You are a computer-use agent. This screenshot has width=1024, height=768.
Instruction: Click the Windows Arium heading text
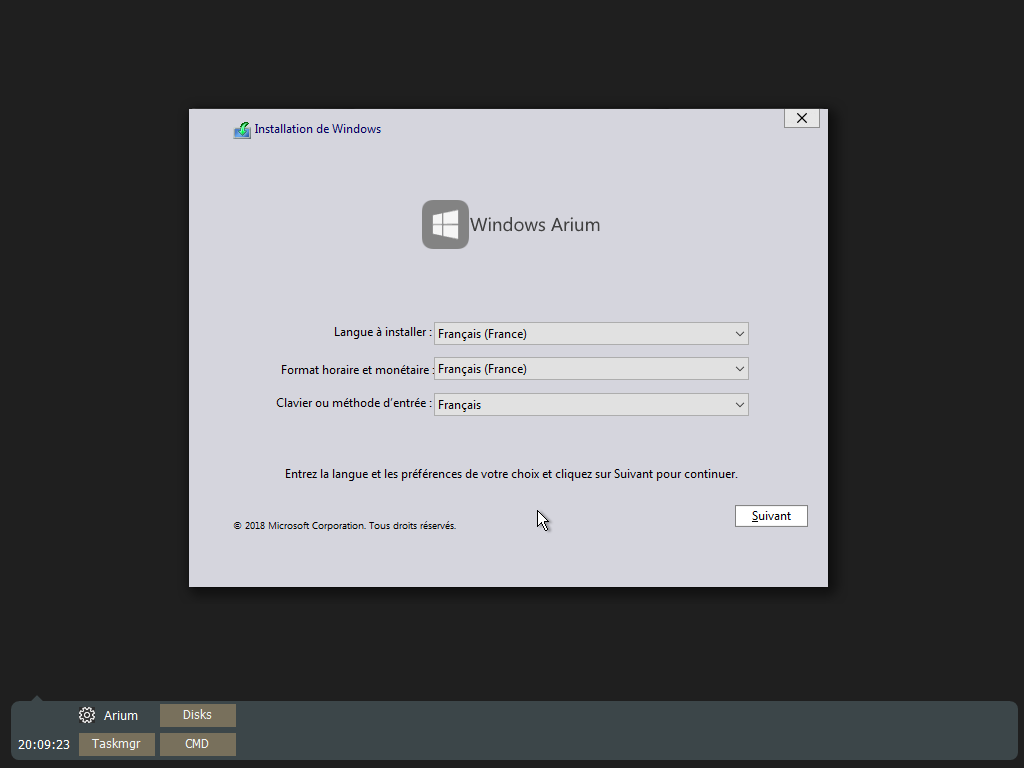535,225
